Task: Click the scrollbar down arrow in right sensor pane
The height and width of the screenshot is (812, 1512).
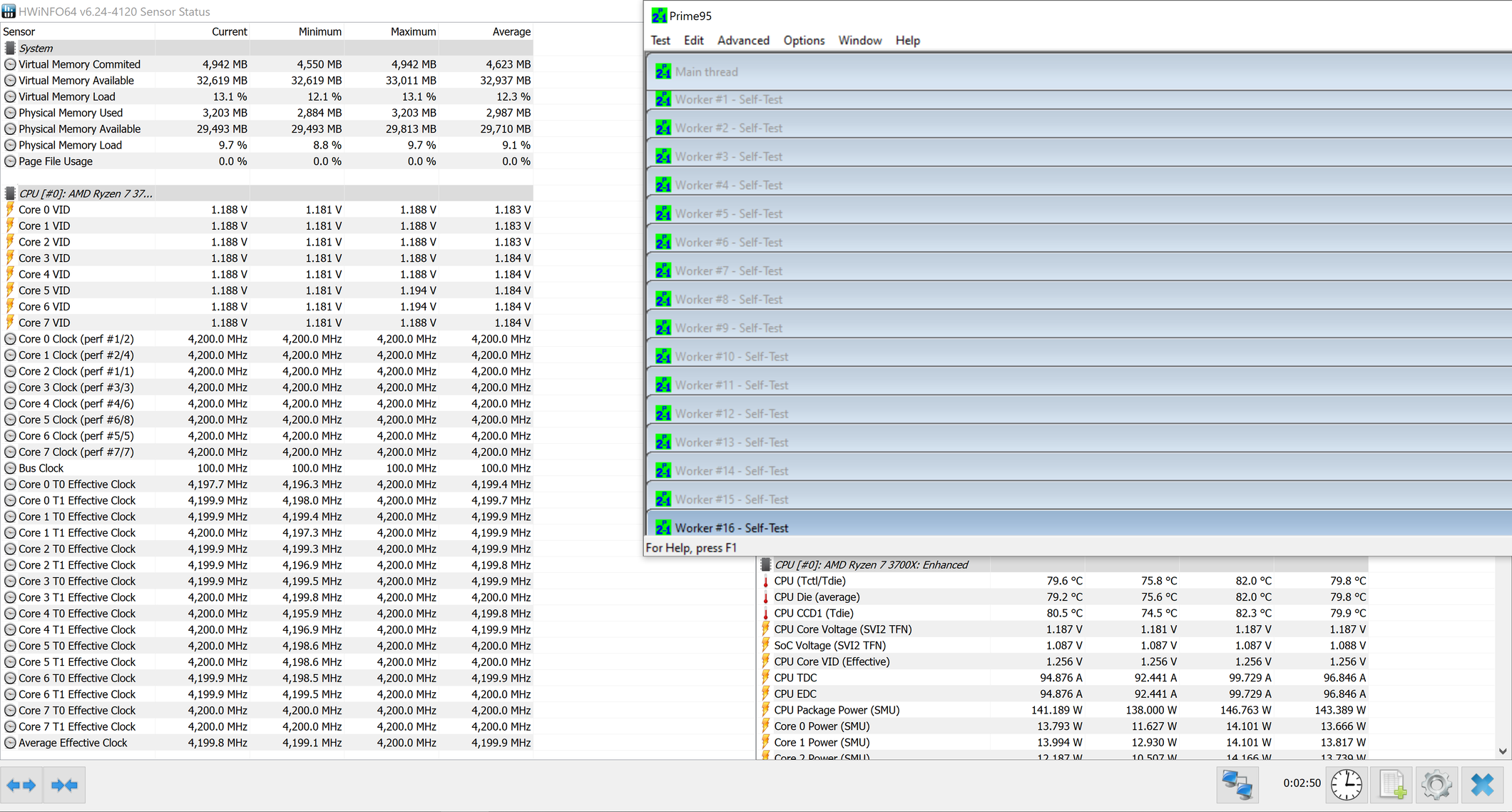Action: coord(1503,751)
